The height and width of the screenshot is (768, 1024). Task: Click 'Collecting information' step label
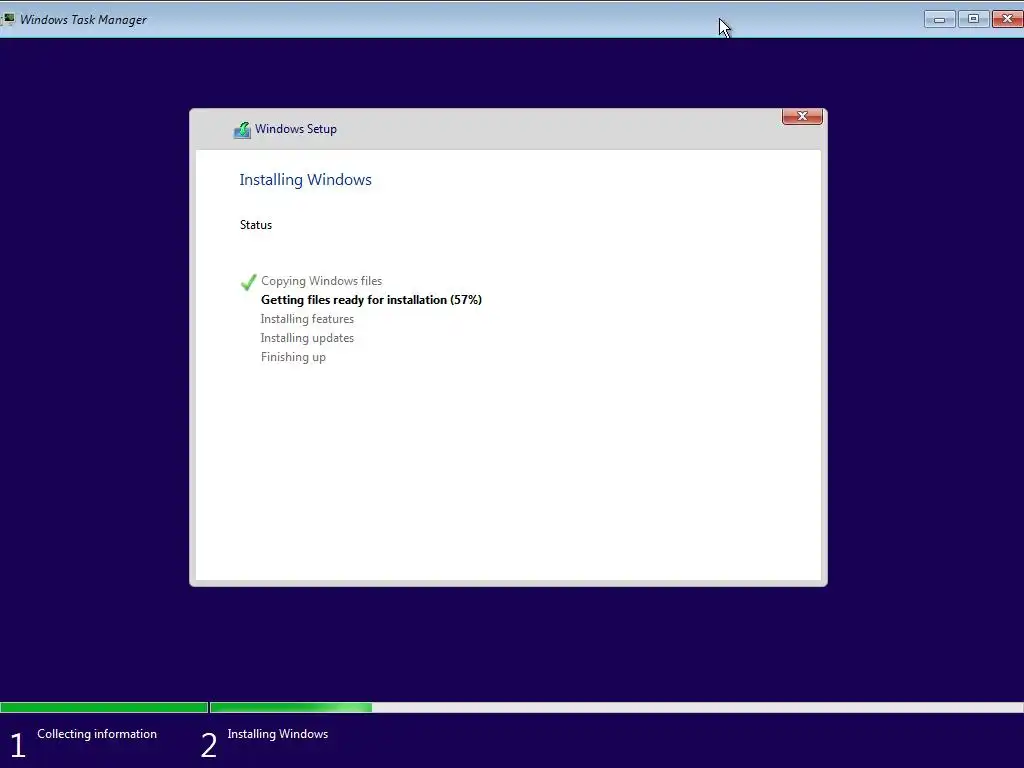pos(97,734)
